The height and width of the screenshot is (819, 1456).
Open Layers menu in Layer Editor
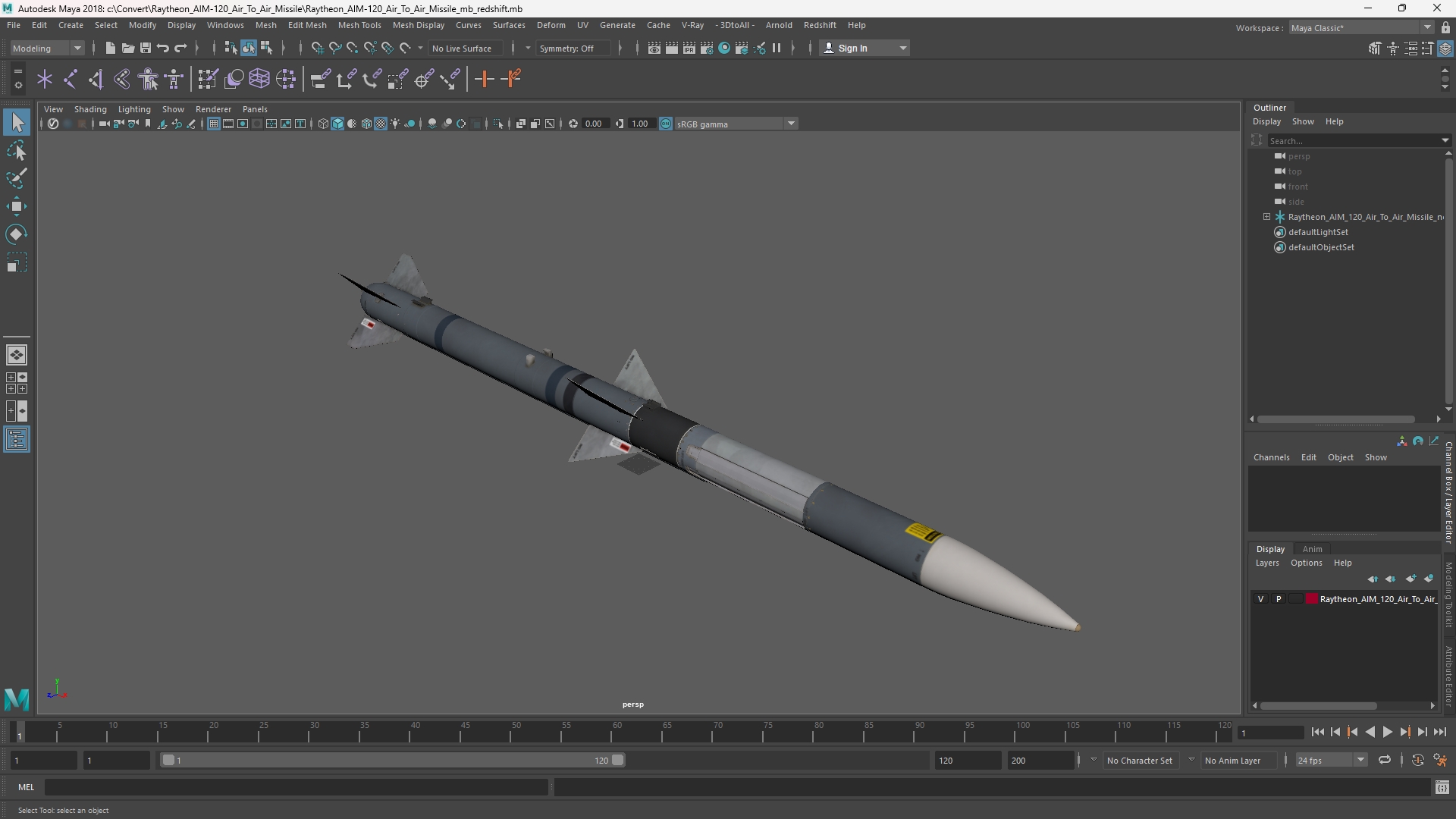(1266, 563)
